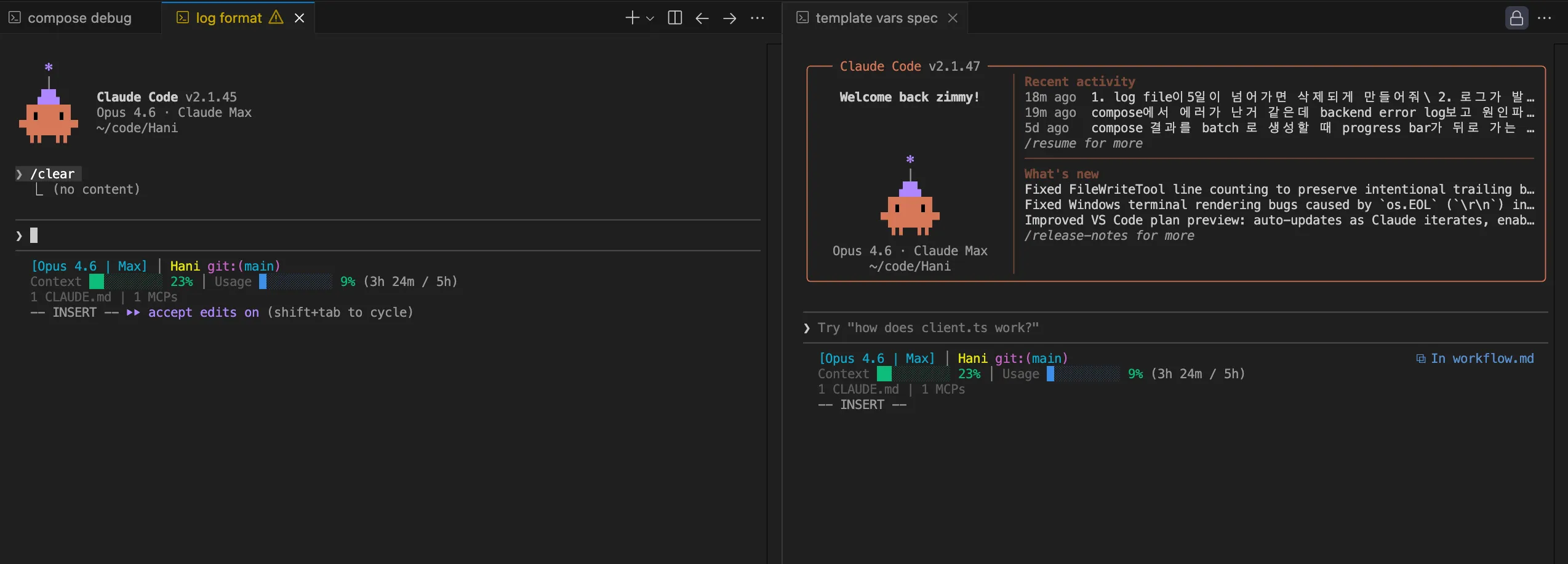Viewport: 1568px width, 564px height.
Task: Open the dropdown arrow beside the plus icon
Action: [650, 18]
